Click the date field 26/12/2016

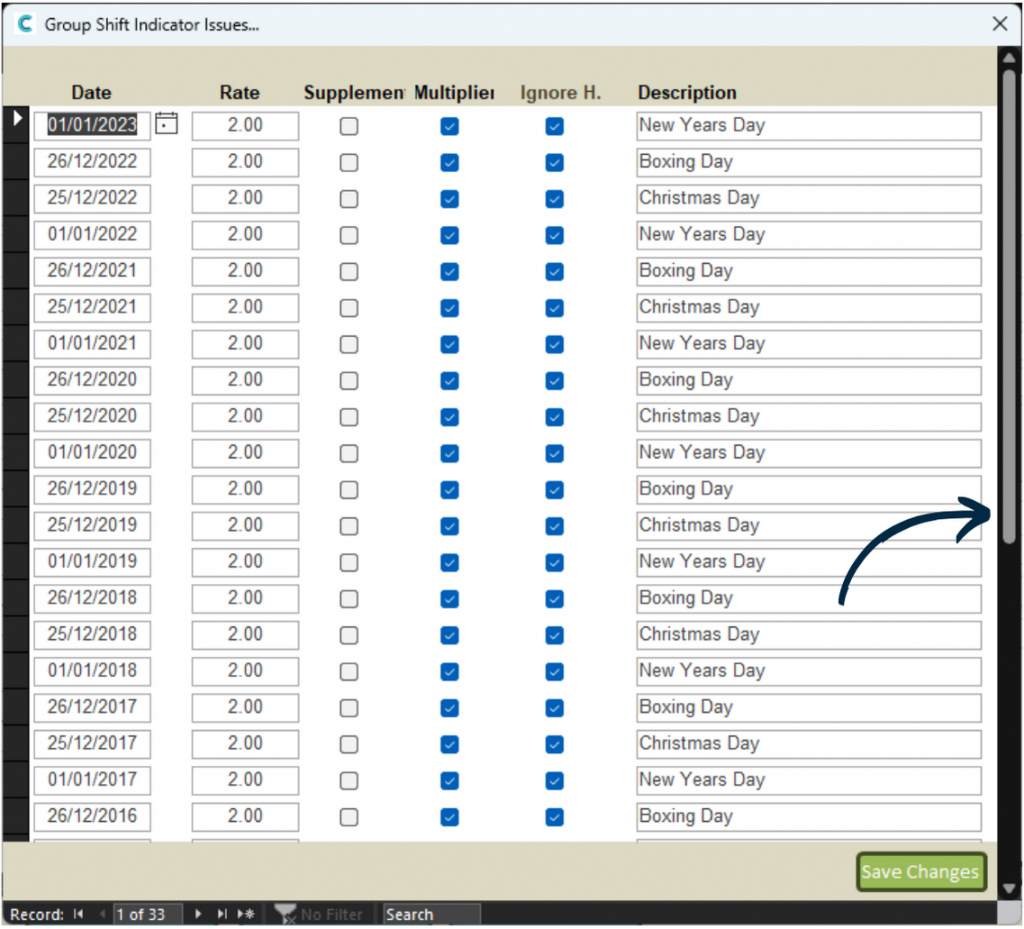(92, 816)
